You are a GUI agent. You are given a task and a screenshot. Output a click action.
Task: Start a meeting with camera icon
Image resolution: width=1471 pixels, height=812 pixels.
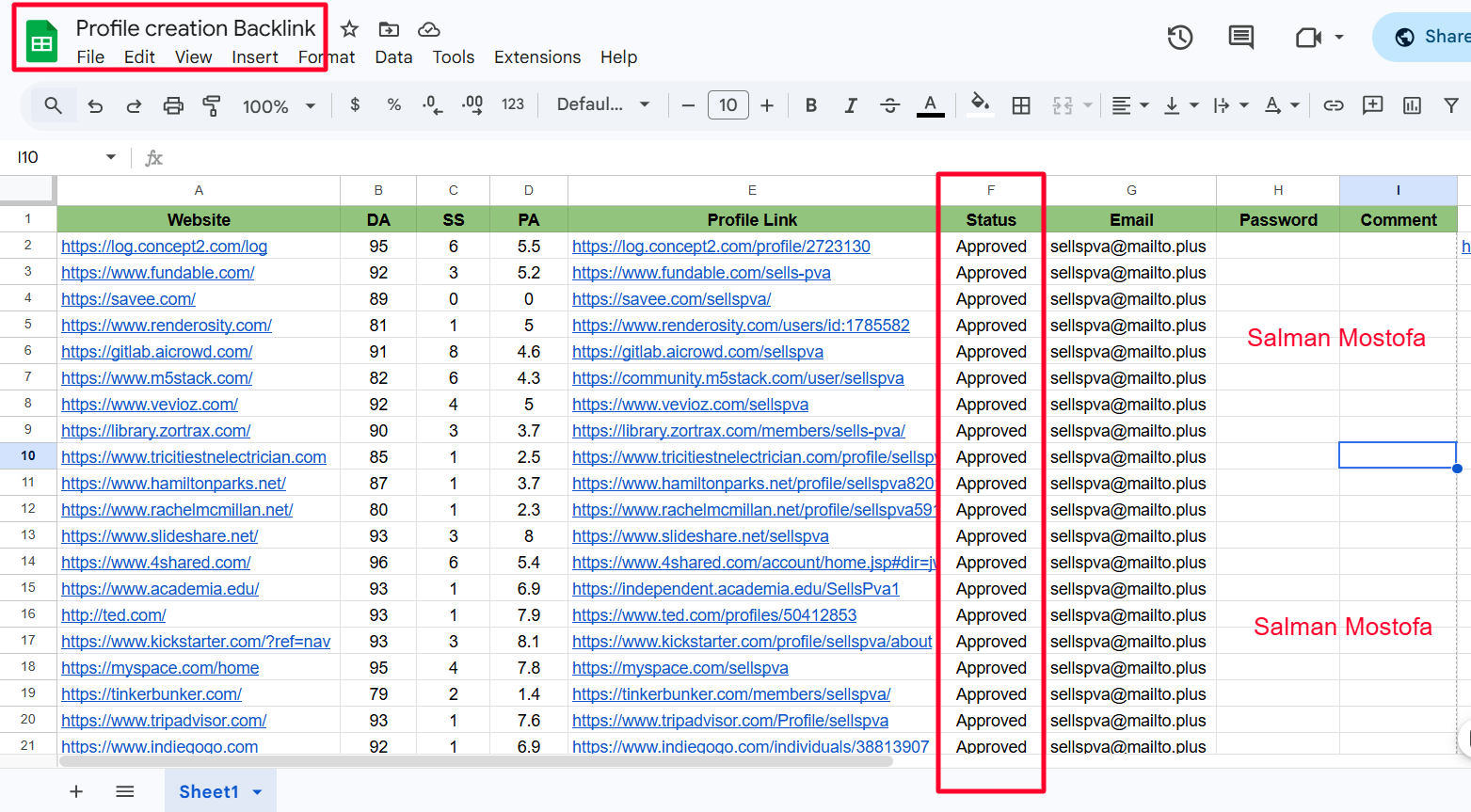(x=1308, y=38)
